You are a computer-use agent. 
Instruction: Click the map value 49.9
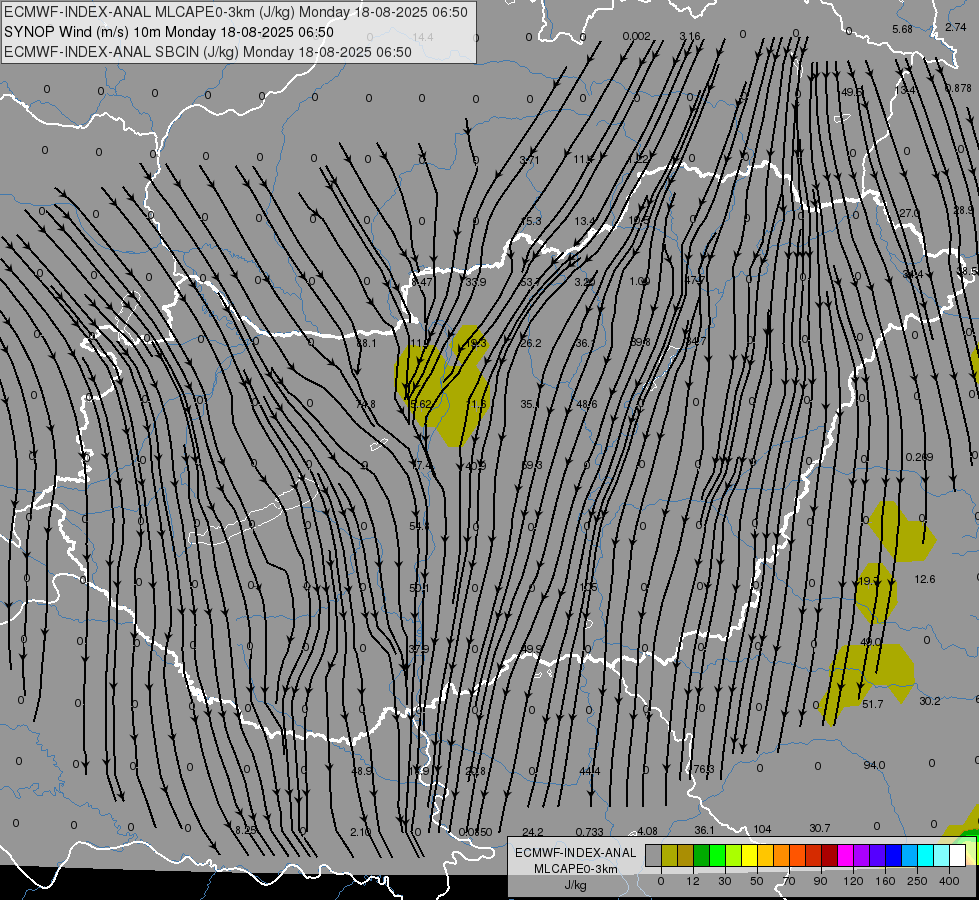coord(531,649)
